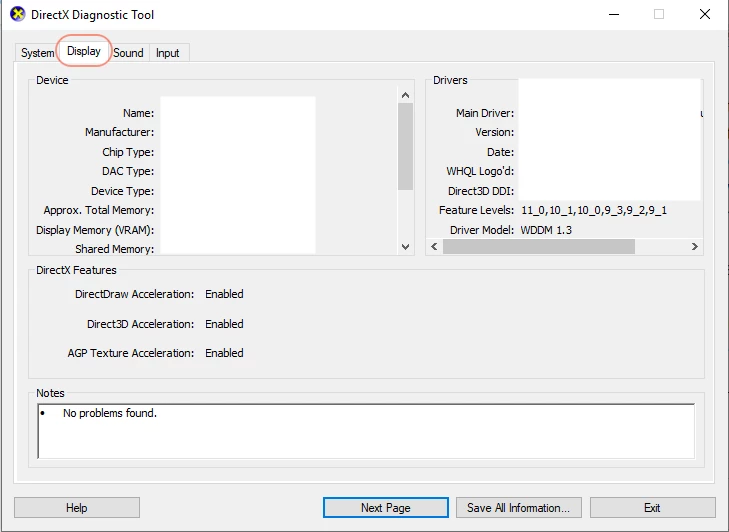Click the AGP Texture Acceleration Enabled value
This screenshot has width=729, height=532.
[x=224, y=353]
